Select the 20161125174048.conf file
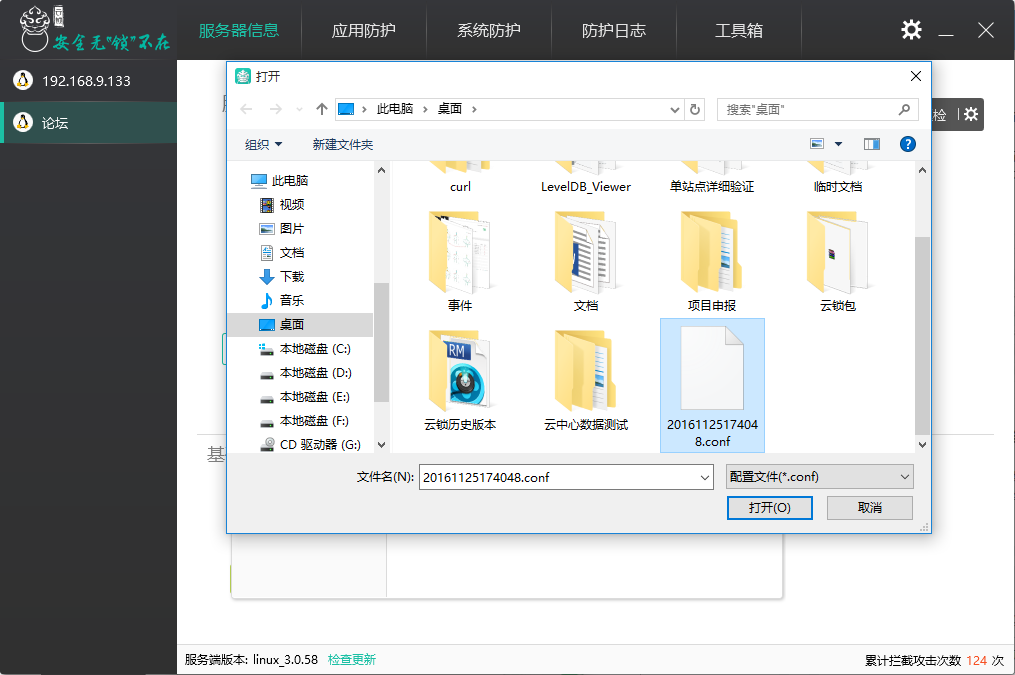The image size is (1015, 675). (x=712, y=386)
